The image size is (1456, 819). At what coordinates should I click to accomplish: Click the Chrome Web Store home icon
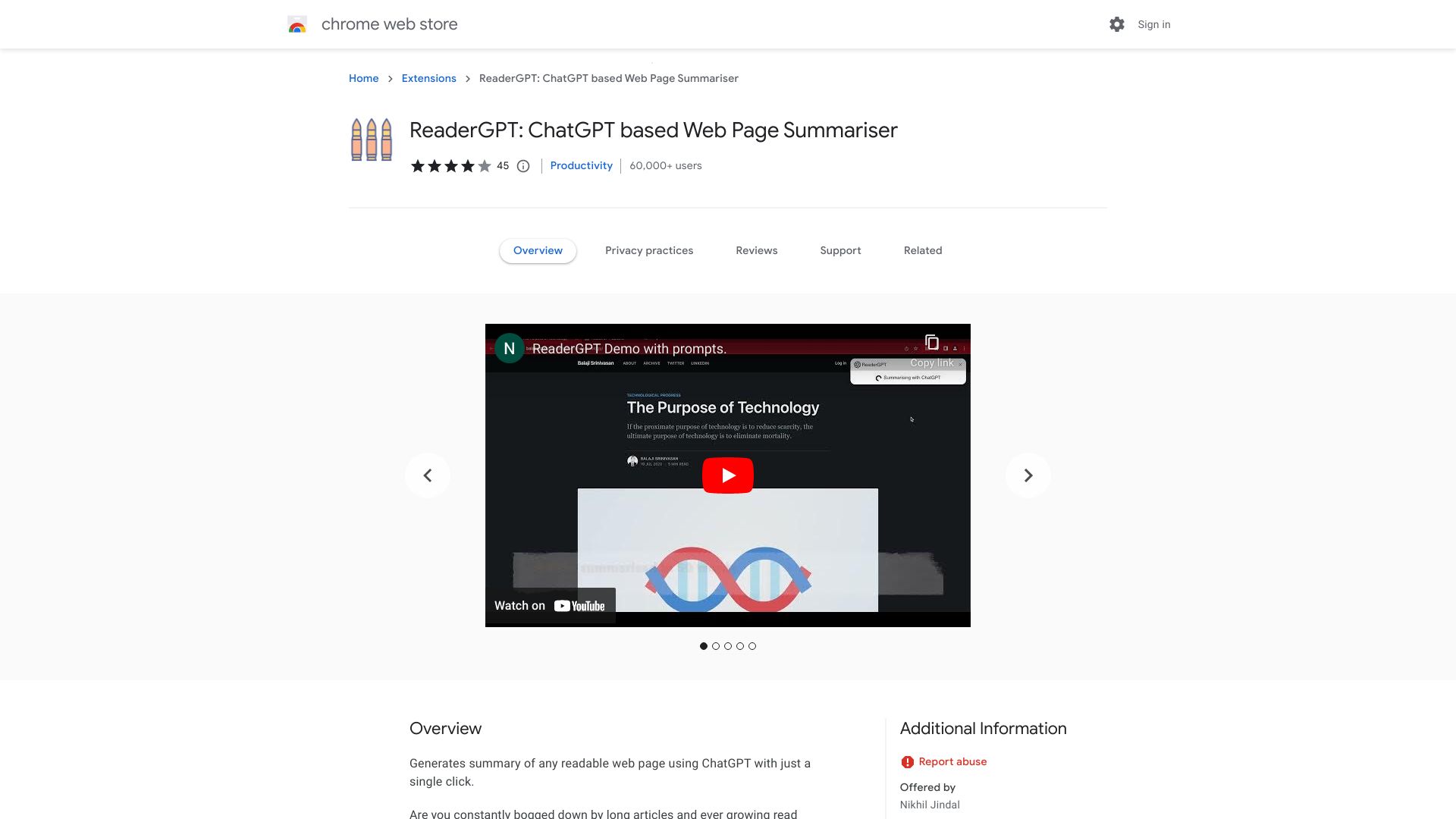[296, 24]
